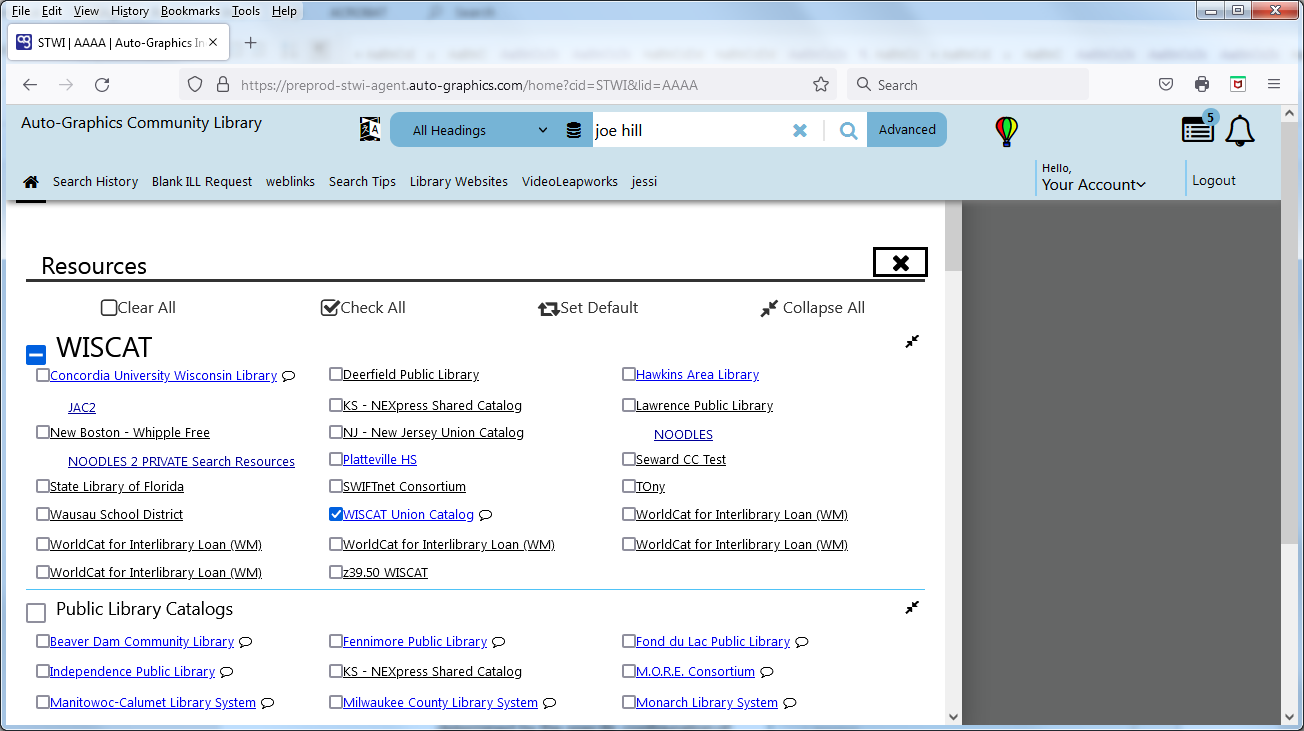
Task: Click comment icon beside Milwaukee County Library System
Action: (x=549, y=703)
